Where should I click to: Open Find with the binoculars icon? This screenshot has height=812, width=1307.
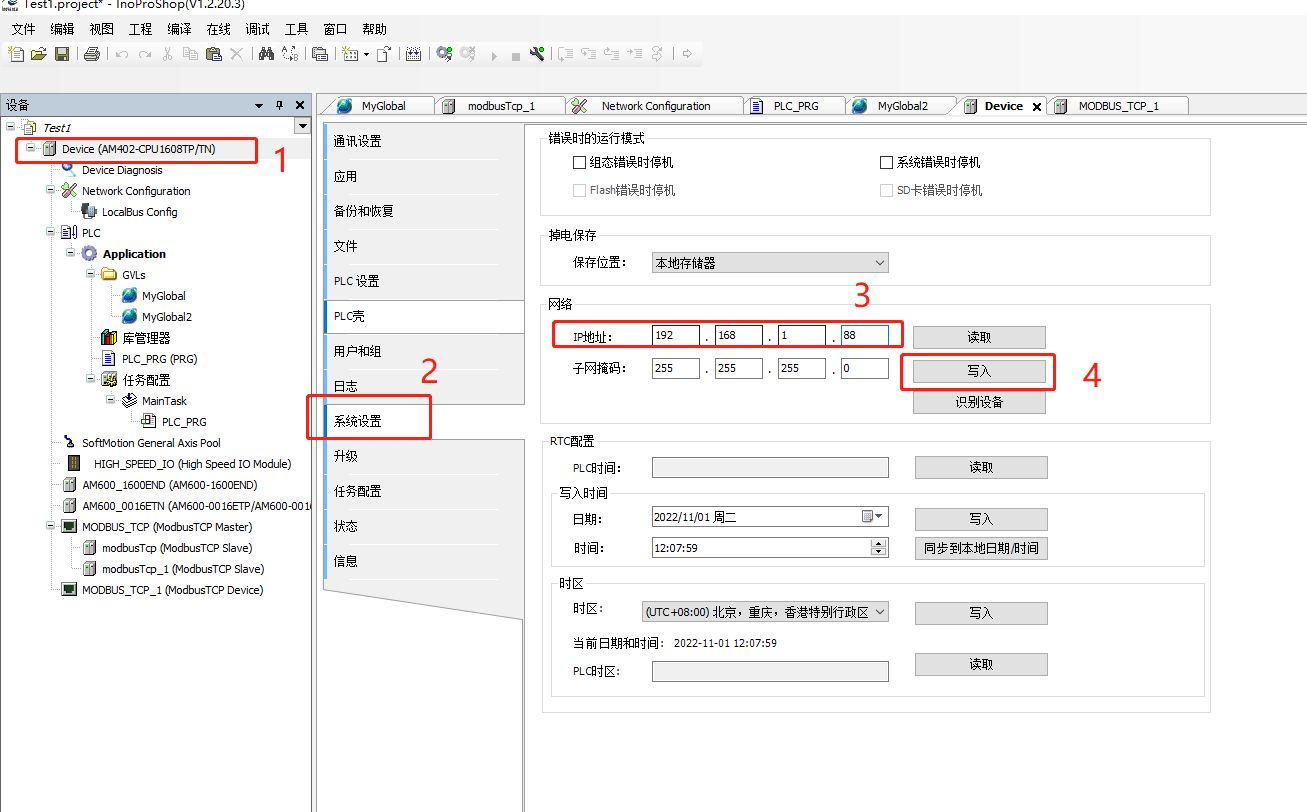[x=266, y=54]
